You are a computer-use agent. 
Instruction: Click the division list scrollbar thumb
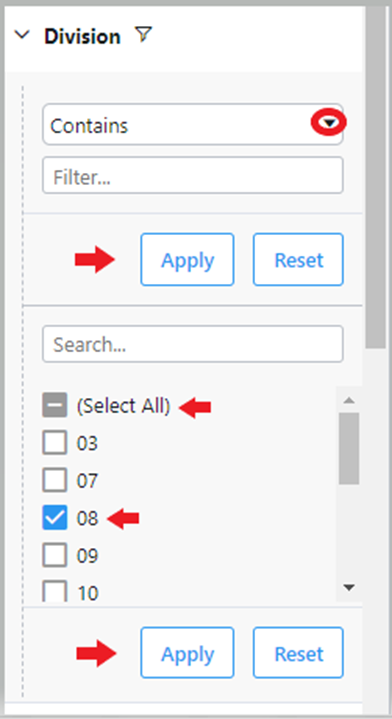(x=349, y=448)
